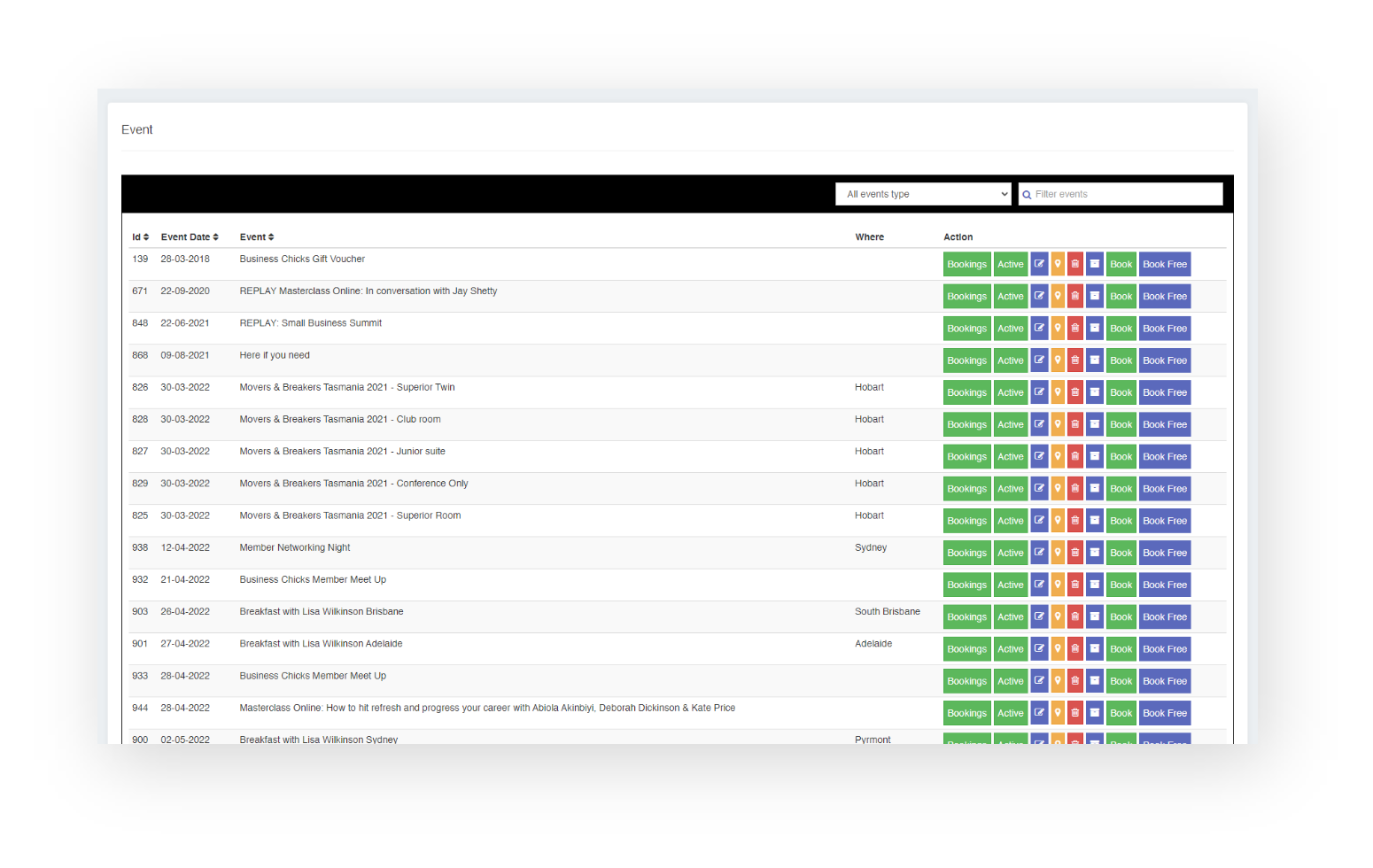The width and height of the screenshot is (1373, 868).
Task: Click location pin icon for event 671
Action: tap(1058, 296)
